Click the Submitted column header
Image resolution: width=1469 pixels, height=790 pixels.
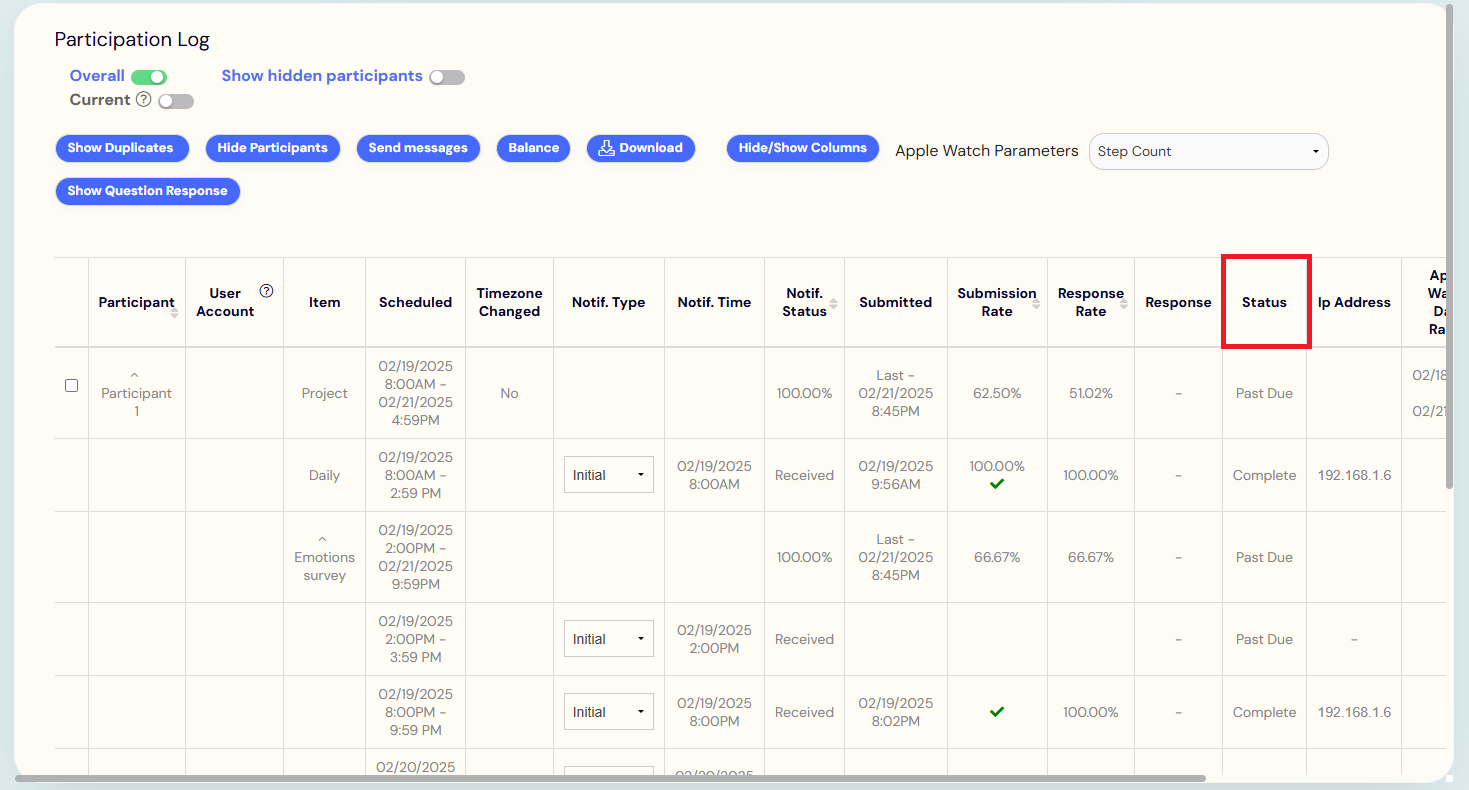(x=895, y=302)
